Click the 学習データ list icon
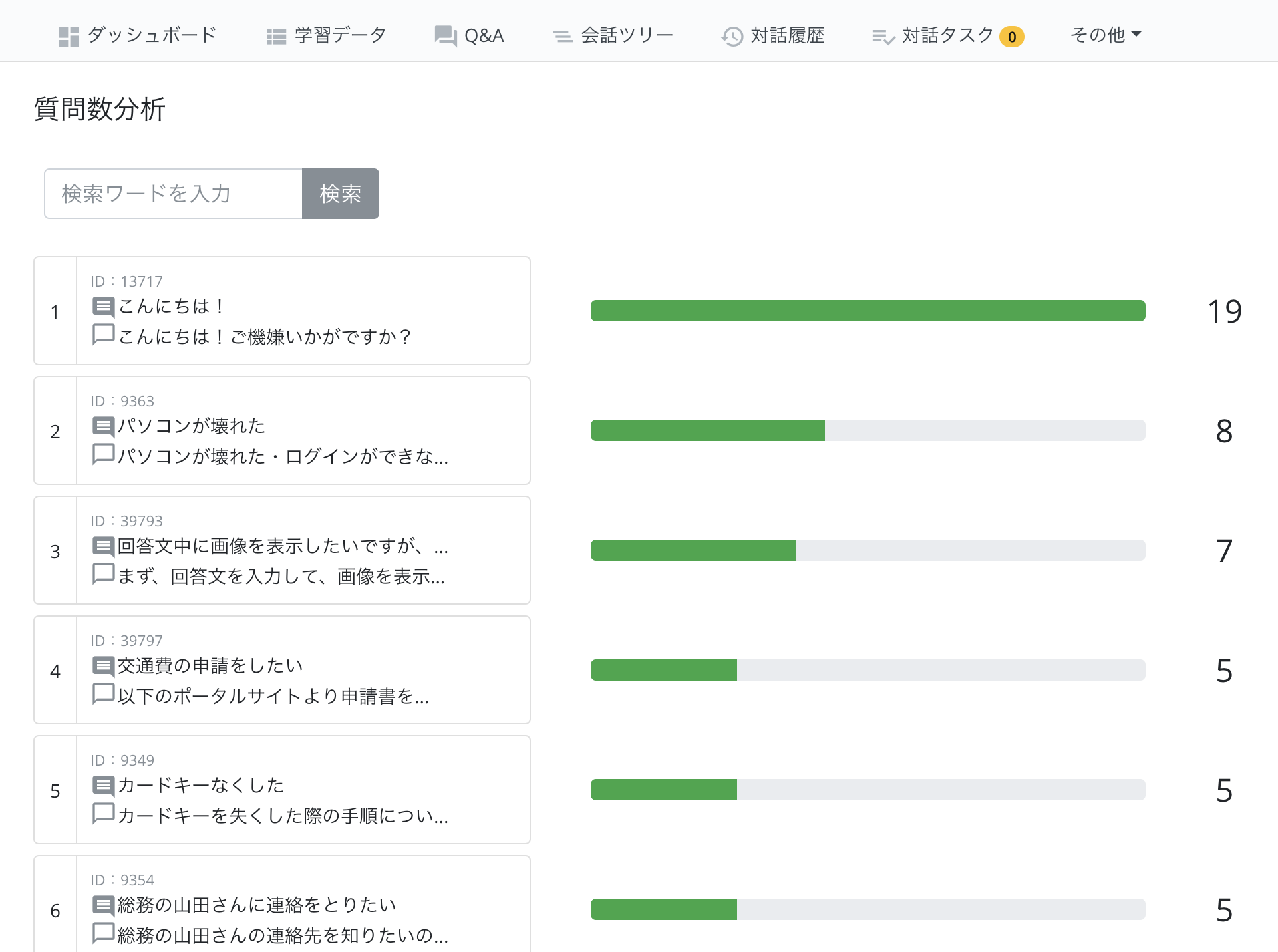This screenshot has height=952, width=1278. (x=276, y=36)
